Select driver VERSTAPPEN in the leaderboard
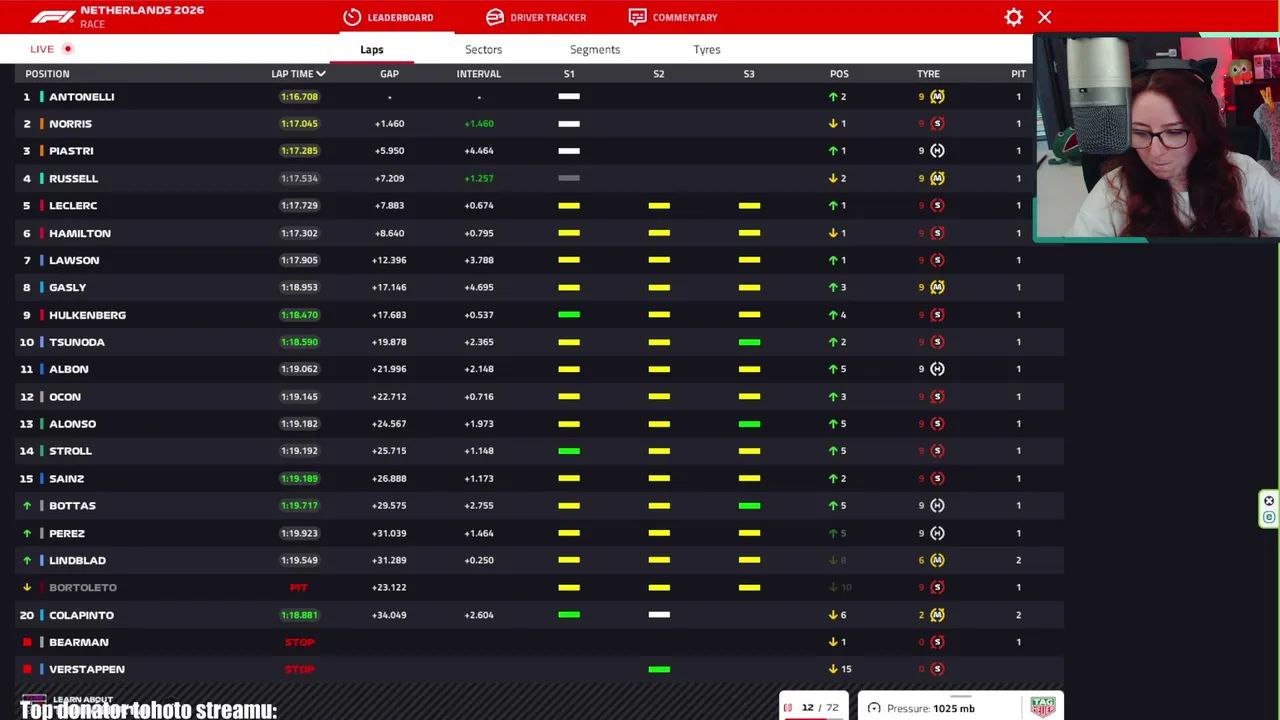 point(87,669)
